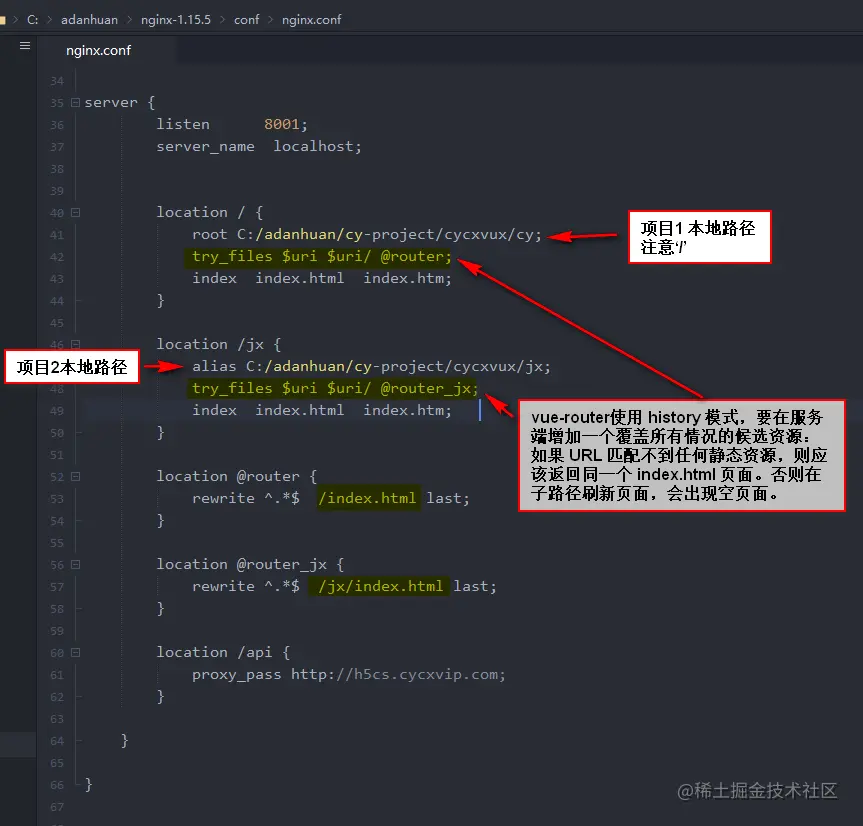This screenshot has height=826, width=863.
Task: Collapse the location /jx fold at line 46
Action: click(x=75, y=344)
